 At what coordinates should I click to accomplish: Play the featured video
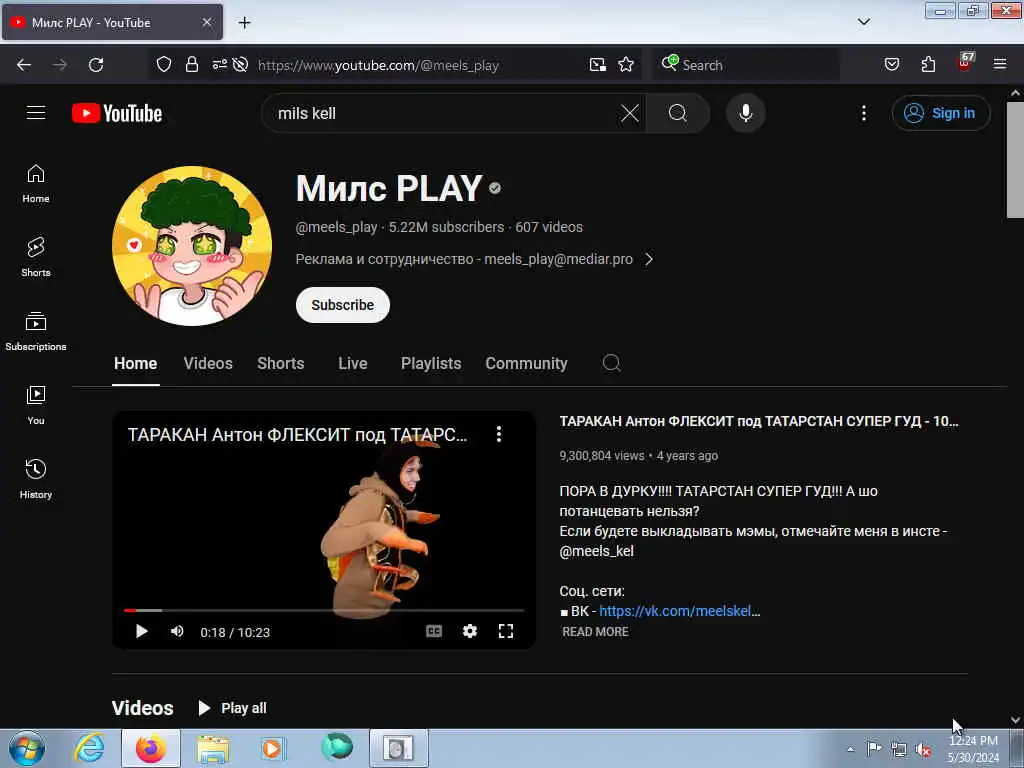[141, 631]
